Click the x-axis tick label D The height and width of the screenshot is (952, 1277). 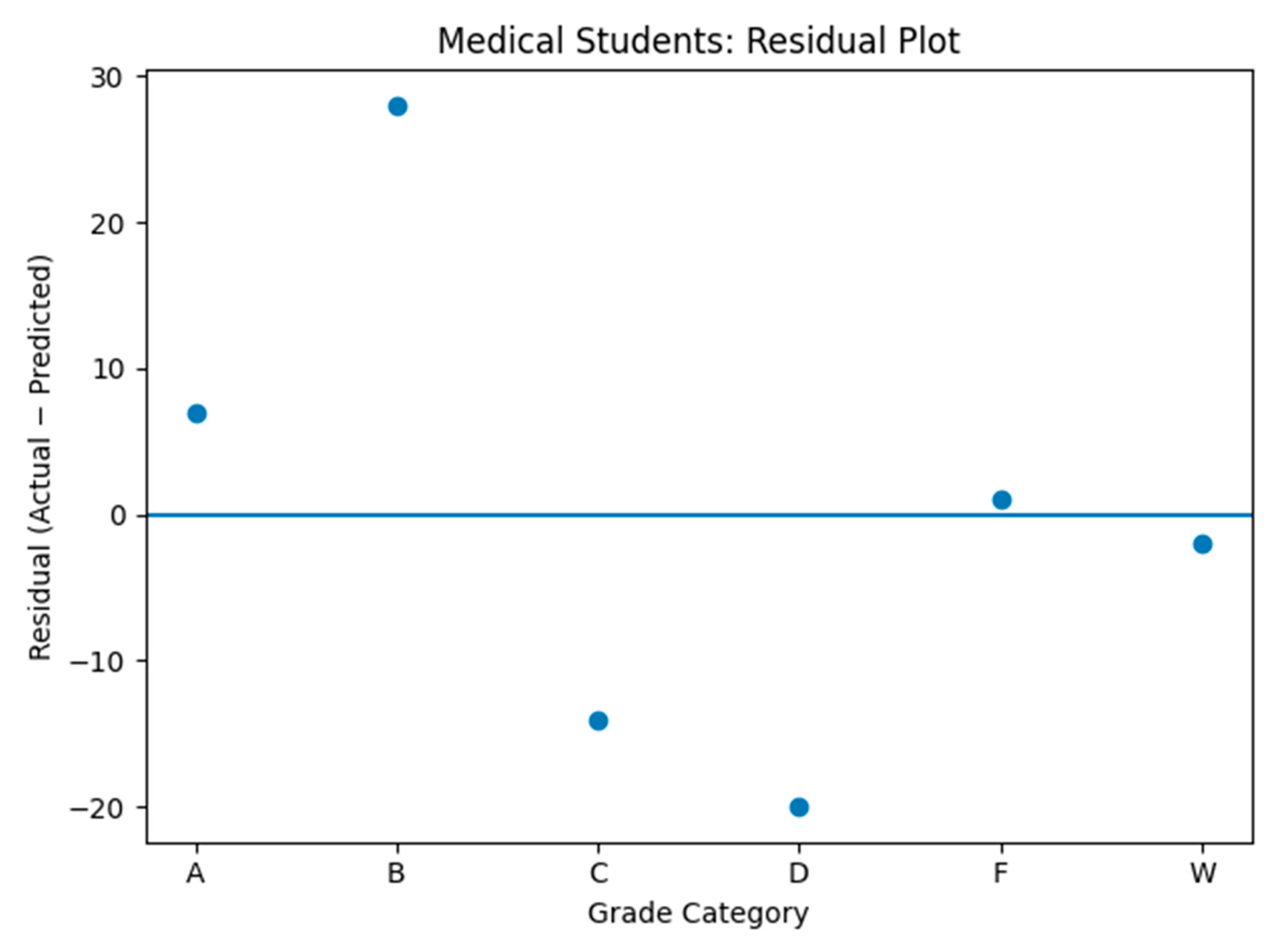click(799, 873)
